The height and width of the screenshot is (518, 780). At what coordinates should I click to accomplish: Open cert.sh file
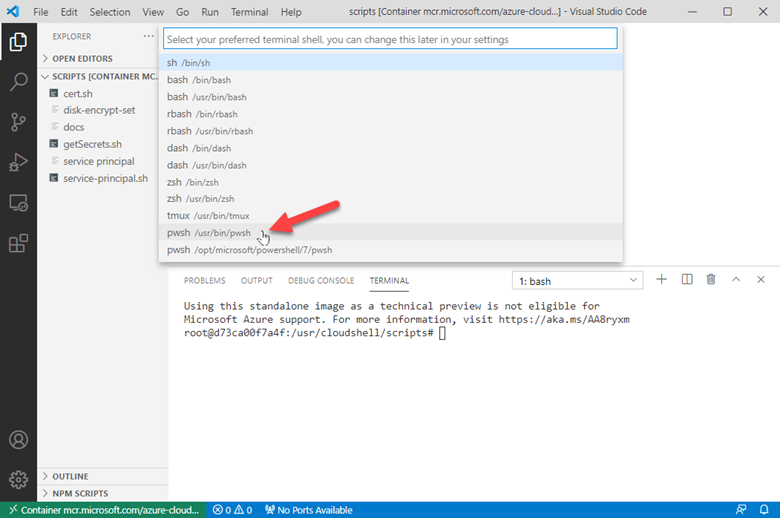(78, 94)
